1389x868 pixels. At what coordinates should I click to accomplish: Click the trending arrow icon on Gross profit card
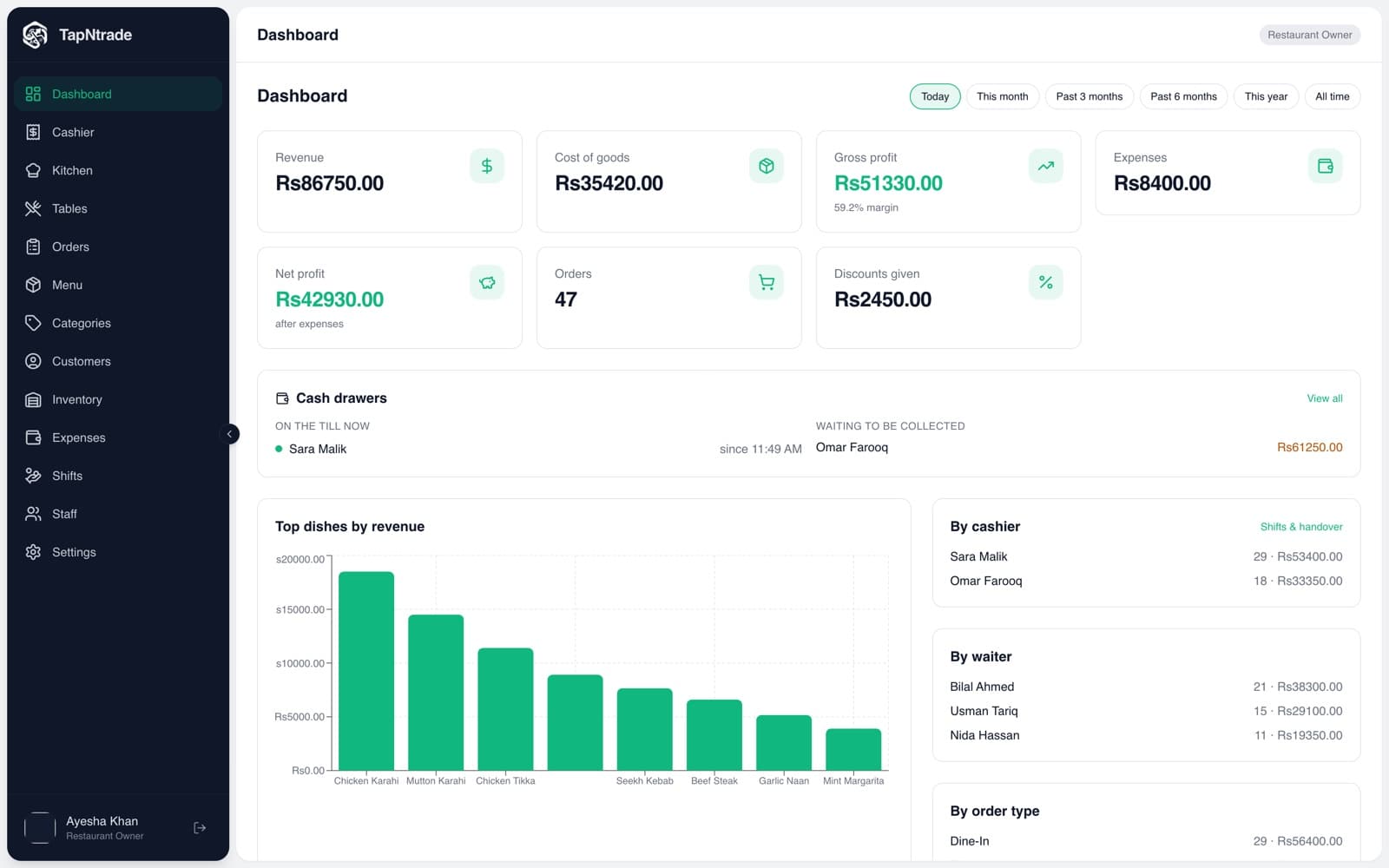1046,166
